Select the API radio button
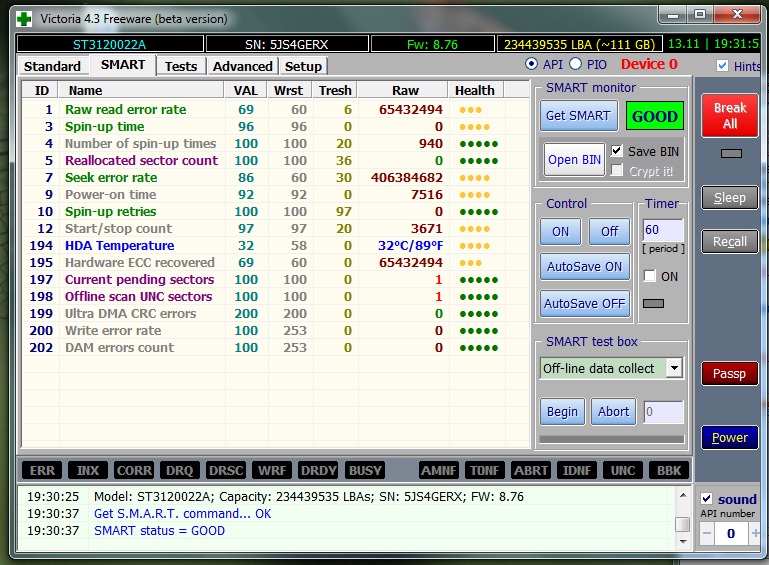The height and width of the screenshot is (565, 769). (531, 64)
